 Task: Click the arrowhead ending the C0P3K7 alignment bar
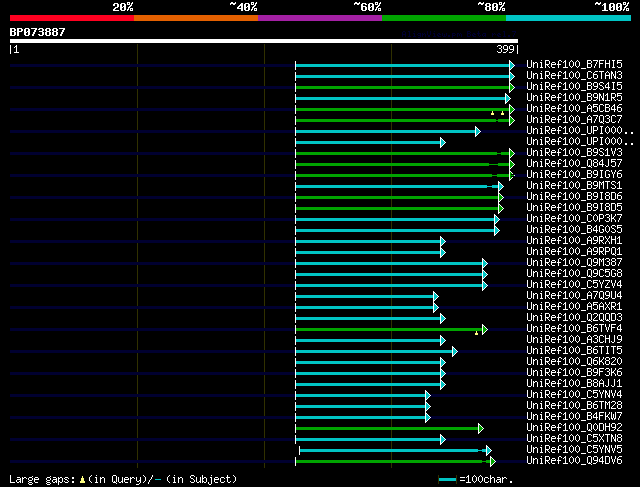[497, 220]
